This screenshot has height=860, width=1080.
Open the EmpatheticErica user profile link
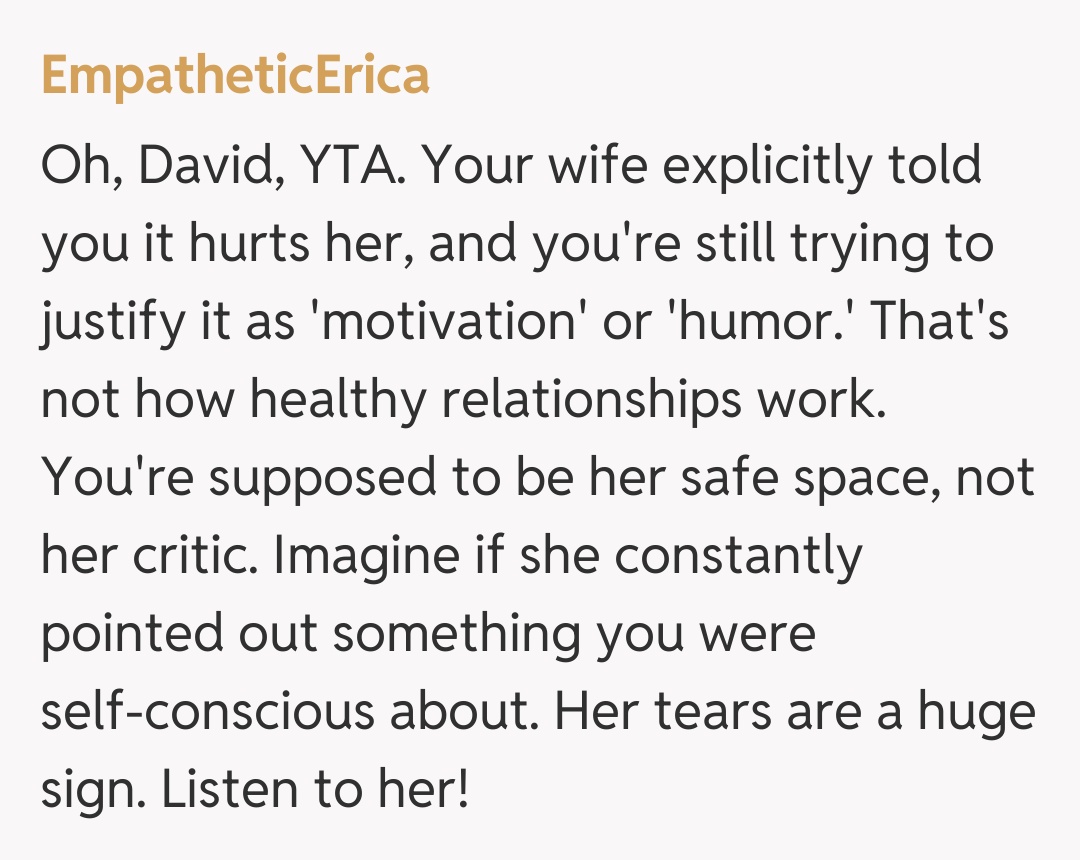click(x=235, y=76)
